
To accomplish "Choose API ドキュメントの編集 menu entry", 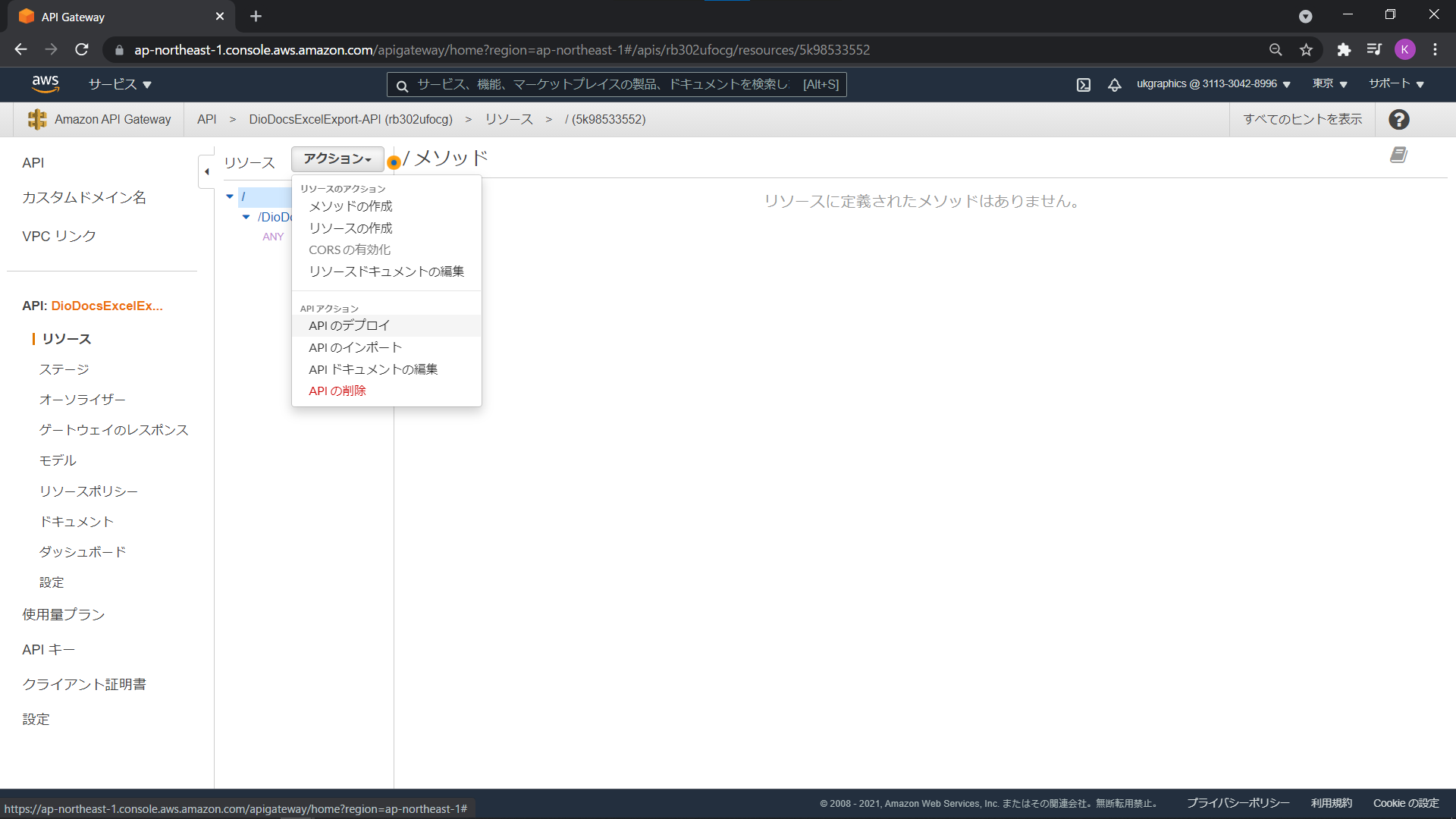I will (x=386, y=369).
